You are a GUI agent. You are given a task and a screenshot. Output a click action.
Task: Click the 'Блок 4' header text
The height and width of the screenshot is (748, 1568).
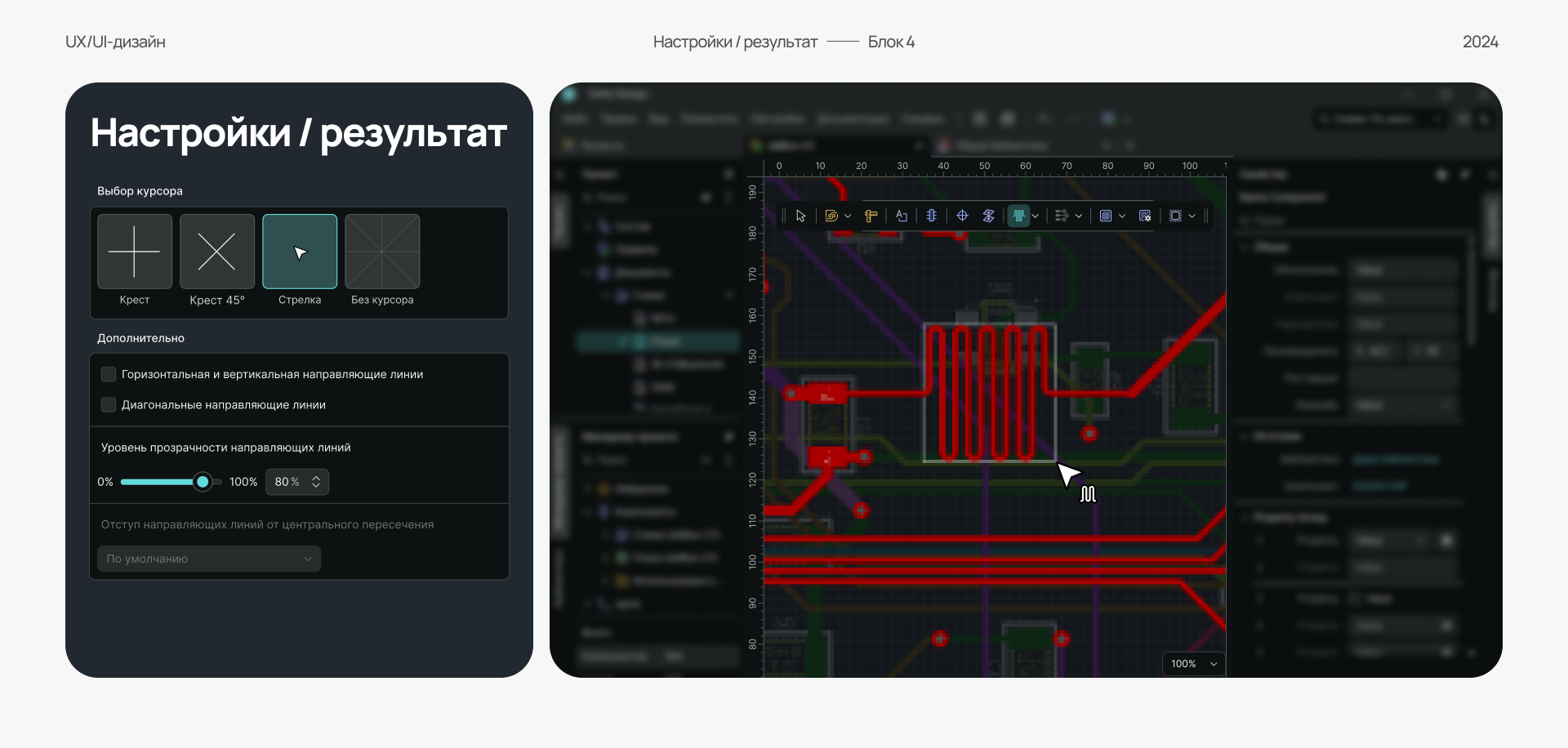coord(891,42)
